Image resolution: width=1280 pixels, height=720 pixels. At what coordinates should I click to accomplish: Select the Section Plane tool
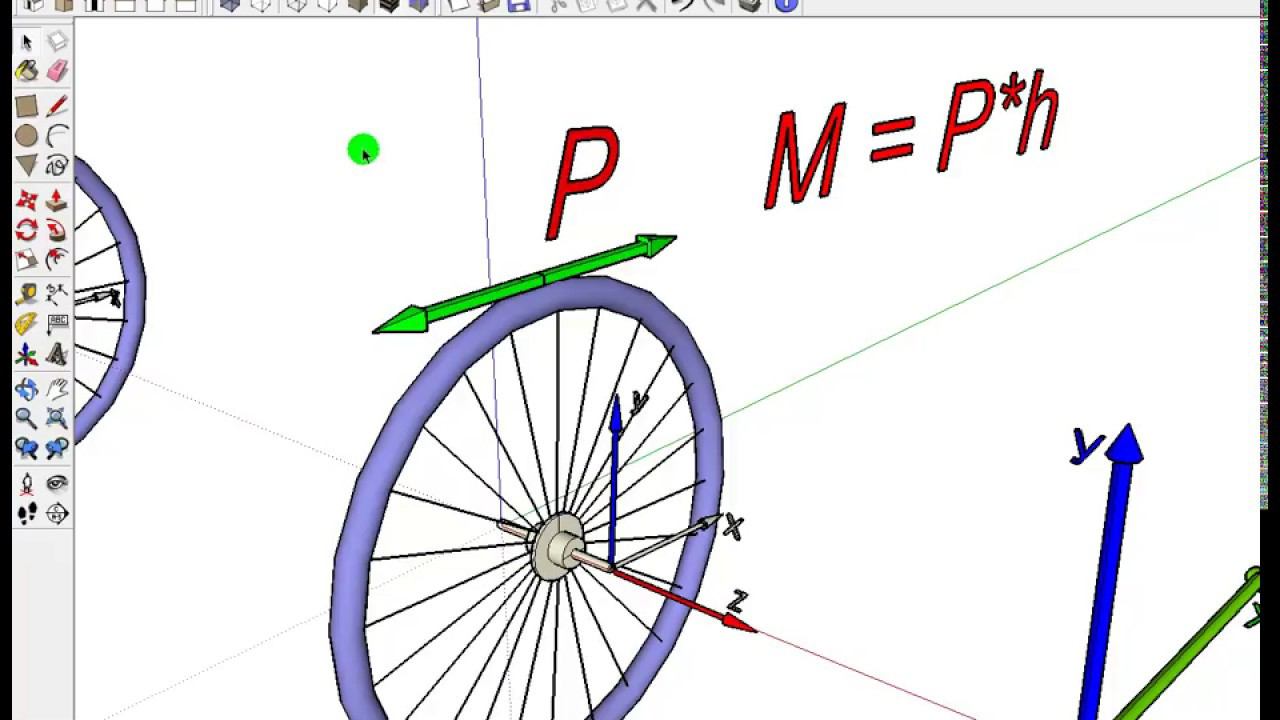pyautogui.click(x=57, y=514)
